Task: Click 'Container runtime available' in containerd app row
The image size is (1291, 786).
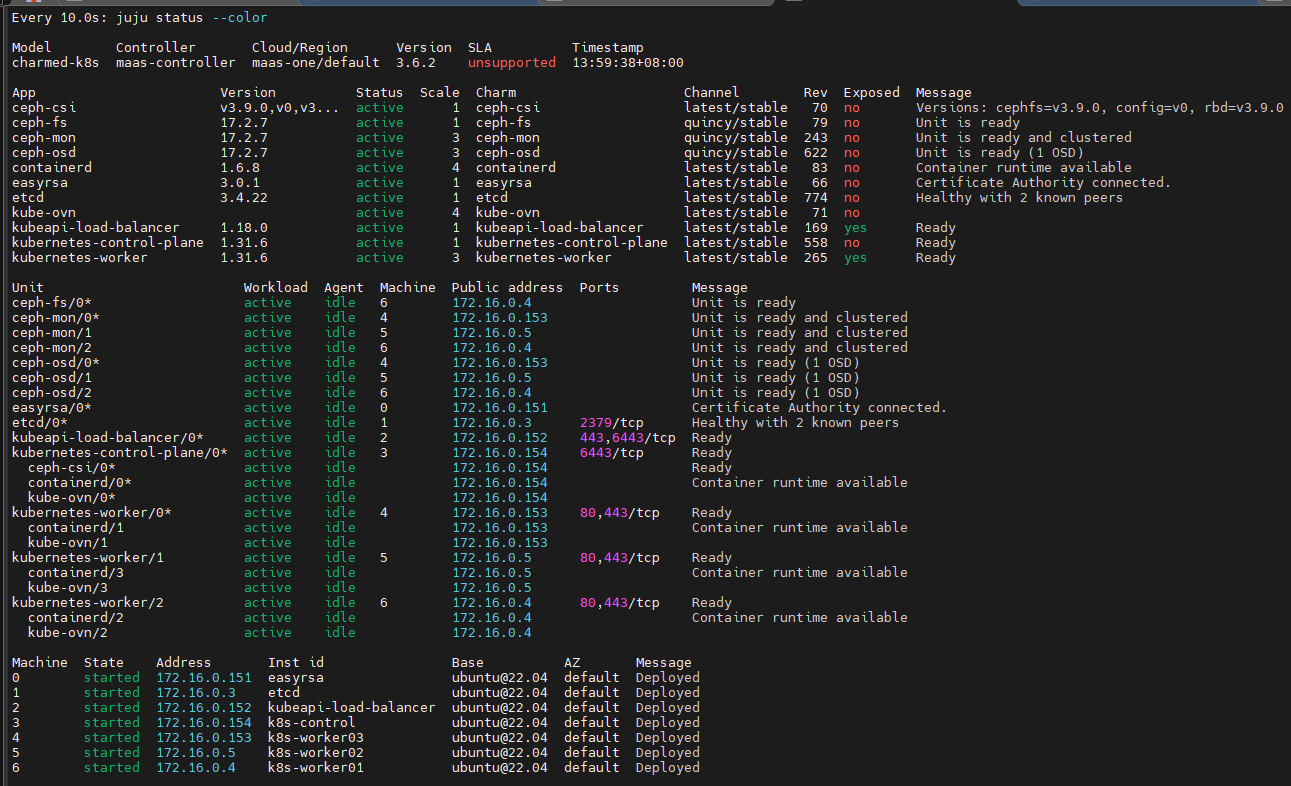Action: pyautogui.click(x=1023, y=168)
